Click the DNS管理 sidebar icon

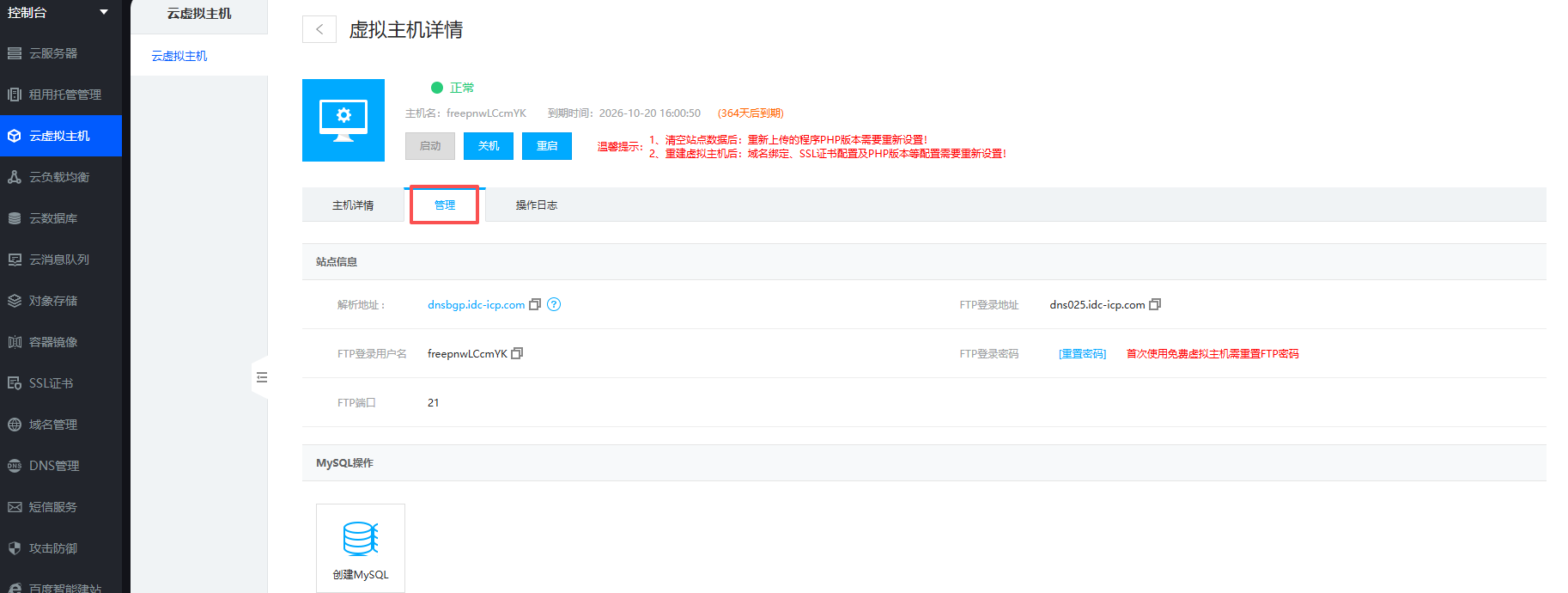(x=15, y=466)
